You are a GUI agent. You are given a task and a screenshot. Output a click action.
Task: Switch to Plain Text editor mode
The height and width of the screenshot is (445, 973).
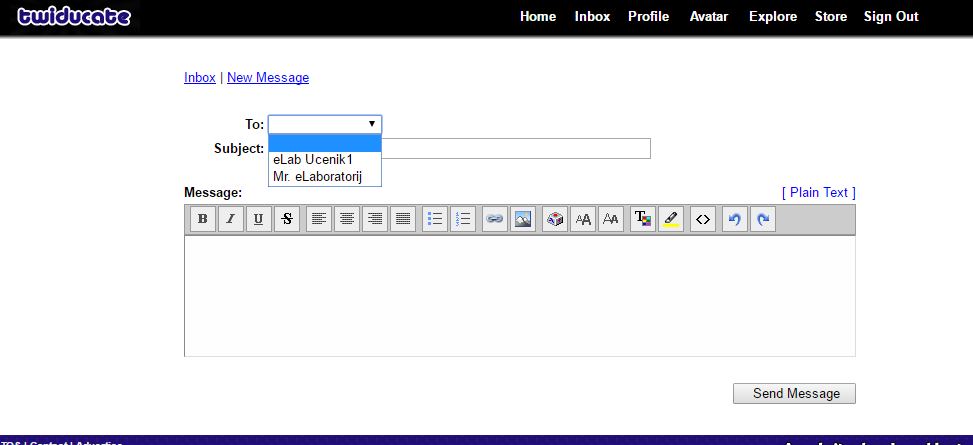tap(818, 192)
